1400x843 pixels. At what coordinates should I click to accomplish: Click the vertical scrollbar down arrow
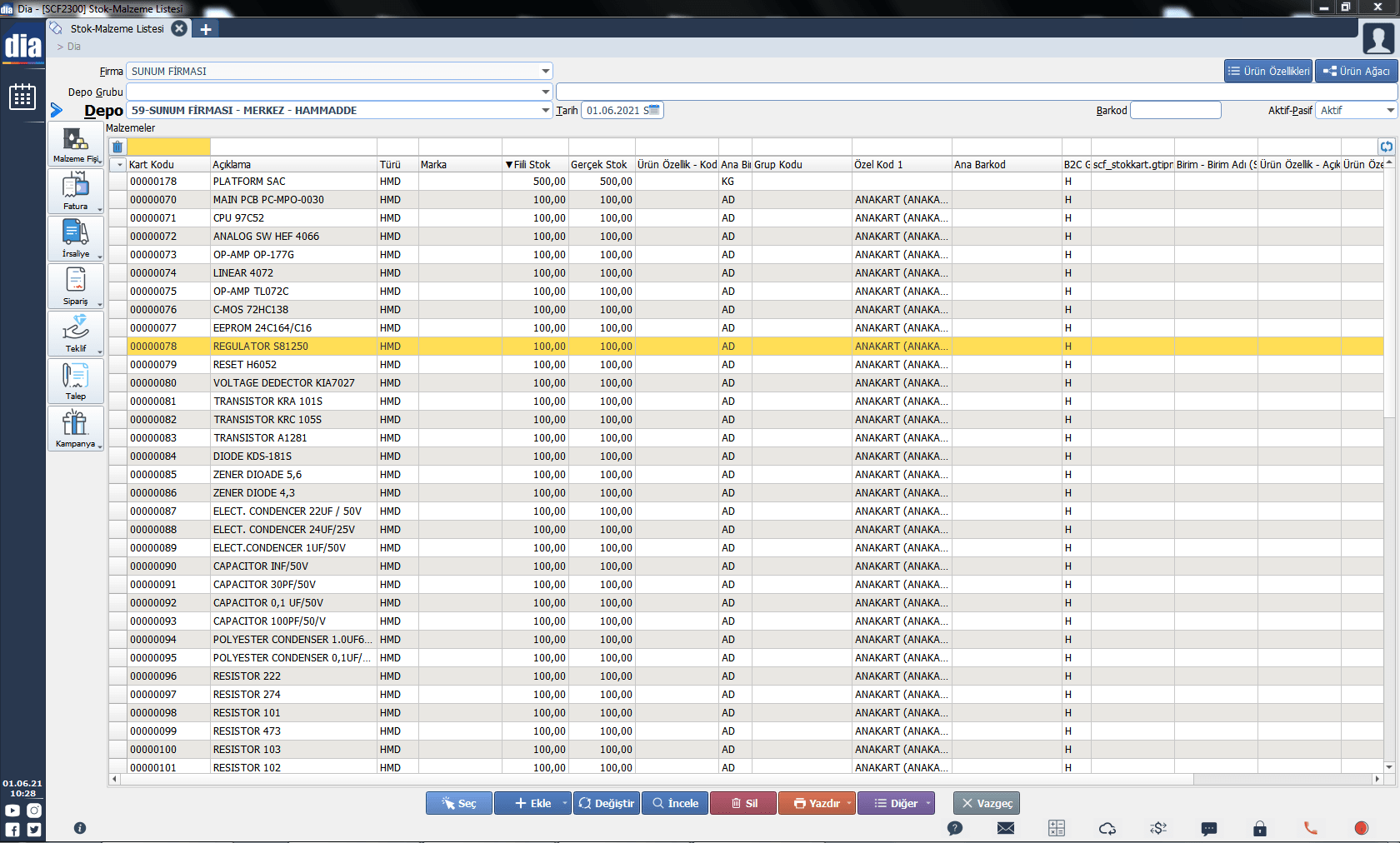[1389, 766]
